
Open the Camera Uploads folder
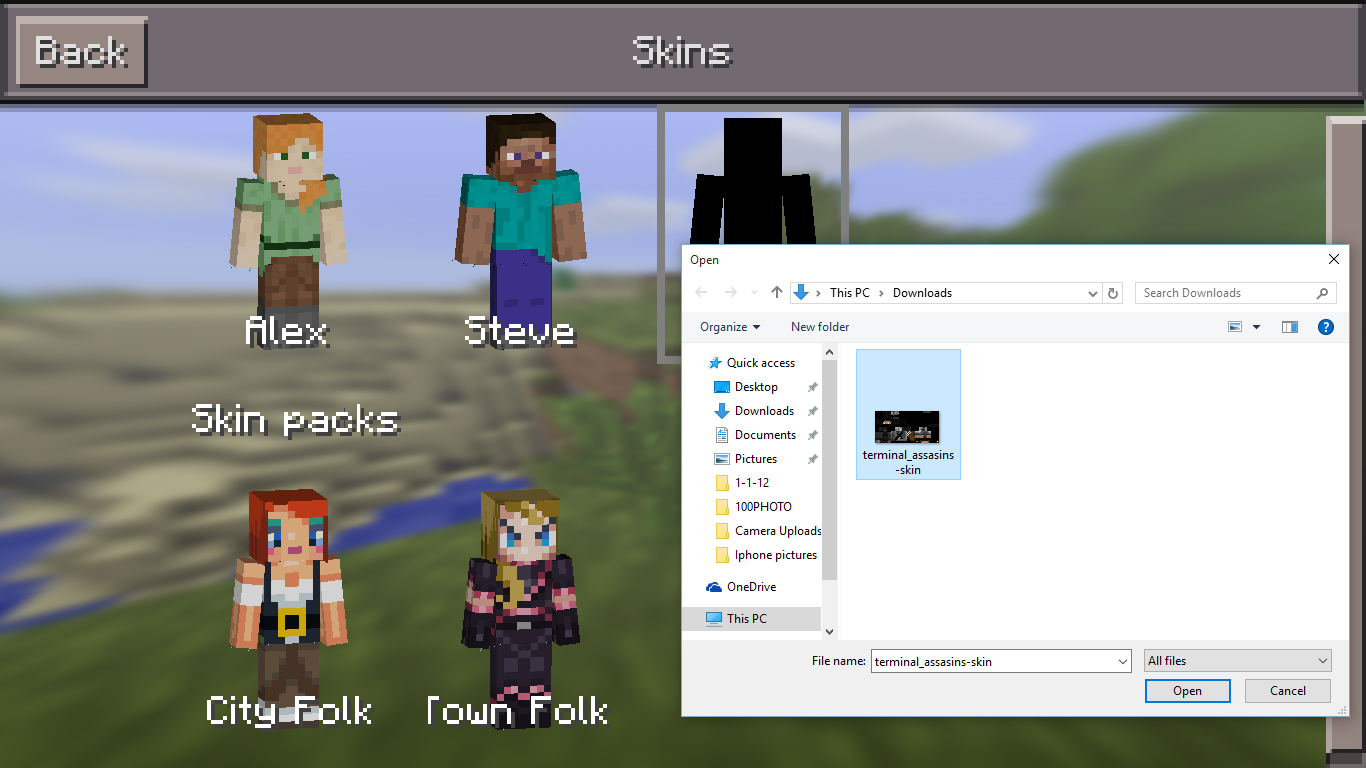[x=778, y=531]
